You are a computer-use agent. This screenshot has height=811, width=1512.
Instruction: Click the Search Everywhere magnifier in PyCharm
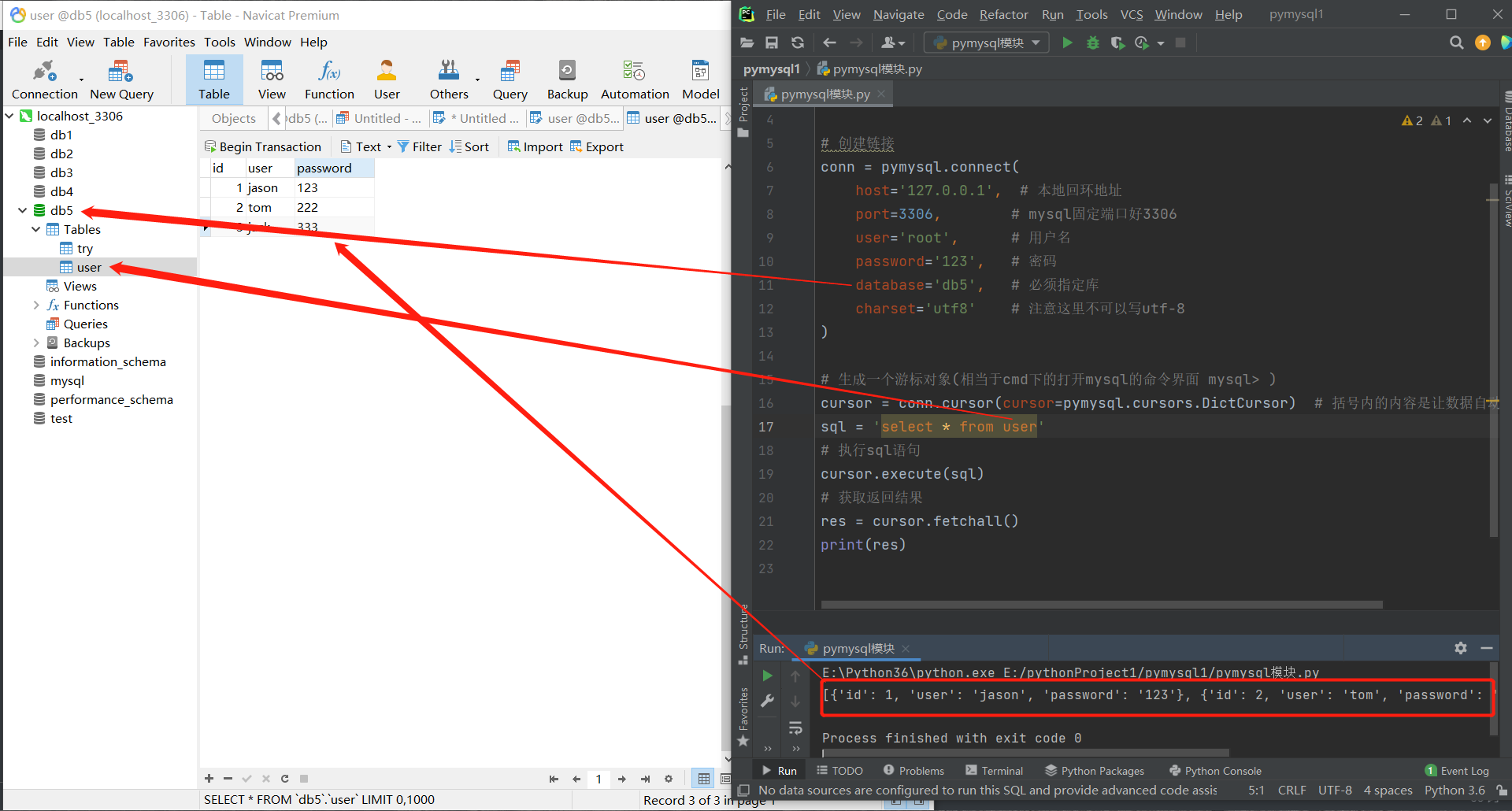[x=1457, y=43]
